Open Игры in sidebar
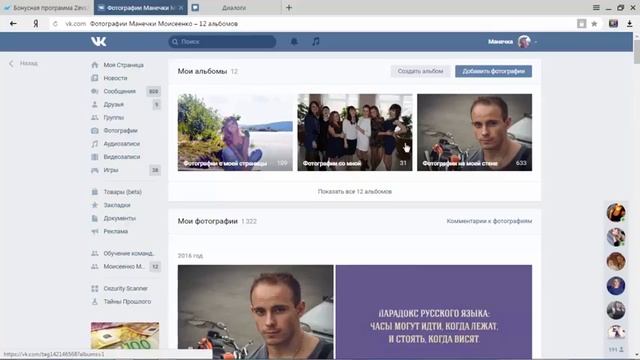This screenshot has width=640, height=360. point(111,170)
